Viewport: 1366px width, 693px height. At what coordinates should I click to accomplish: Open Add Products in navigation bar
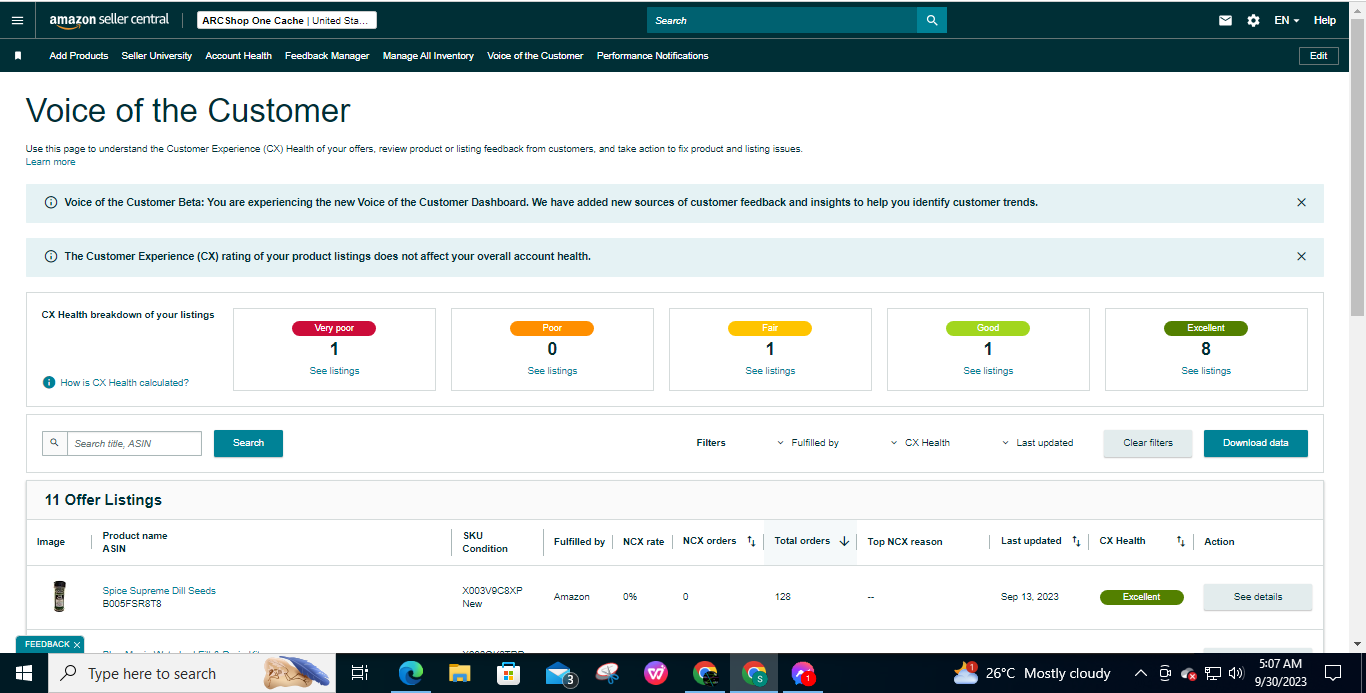79,56
